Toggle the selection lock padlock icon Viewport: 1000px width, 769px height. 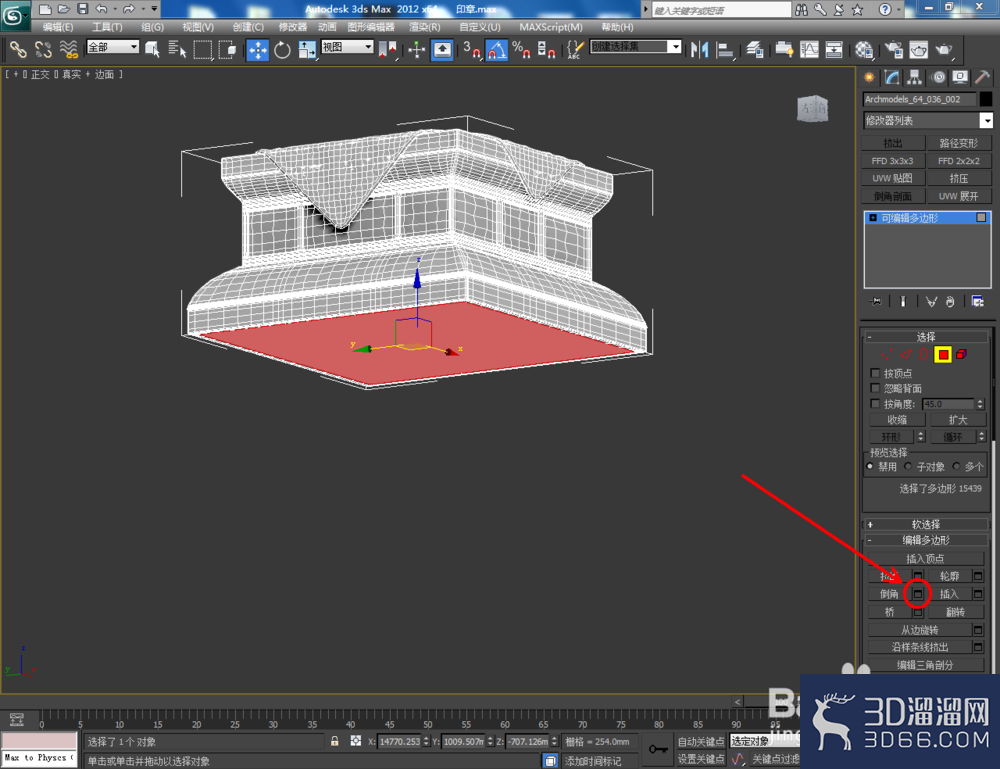[x=334, y=742]
